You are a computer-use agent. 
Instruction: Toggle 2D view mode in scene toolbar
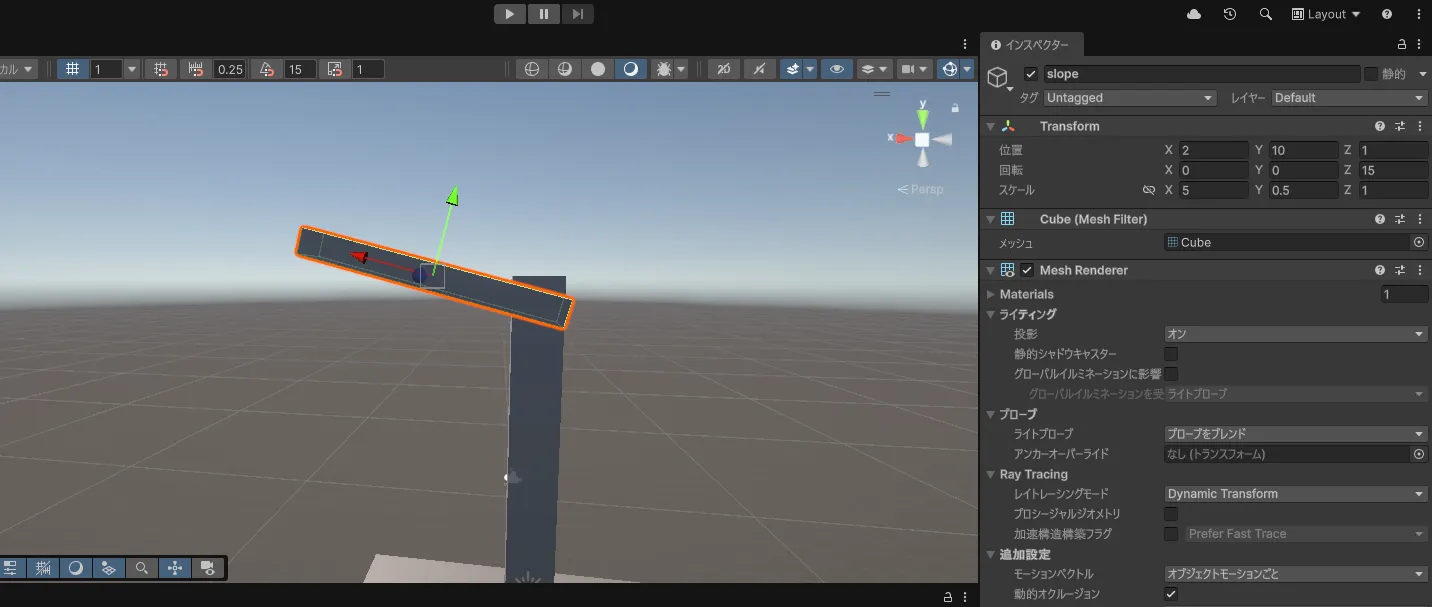(x=725, y=69)
